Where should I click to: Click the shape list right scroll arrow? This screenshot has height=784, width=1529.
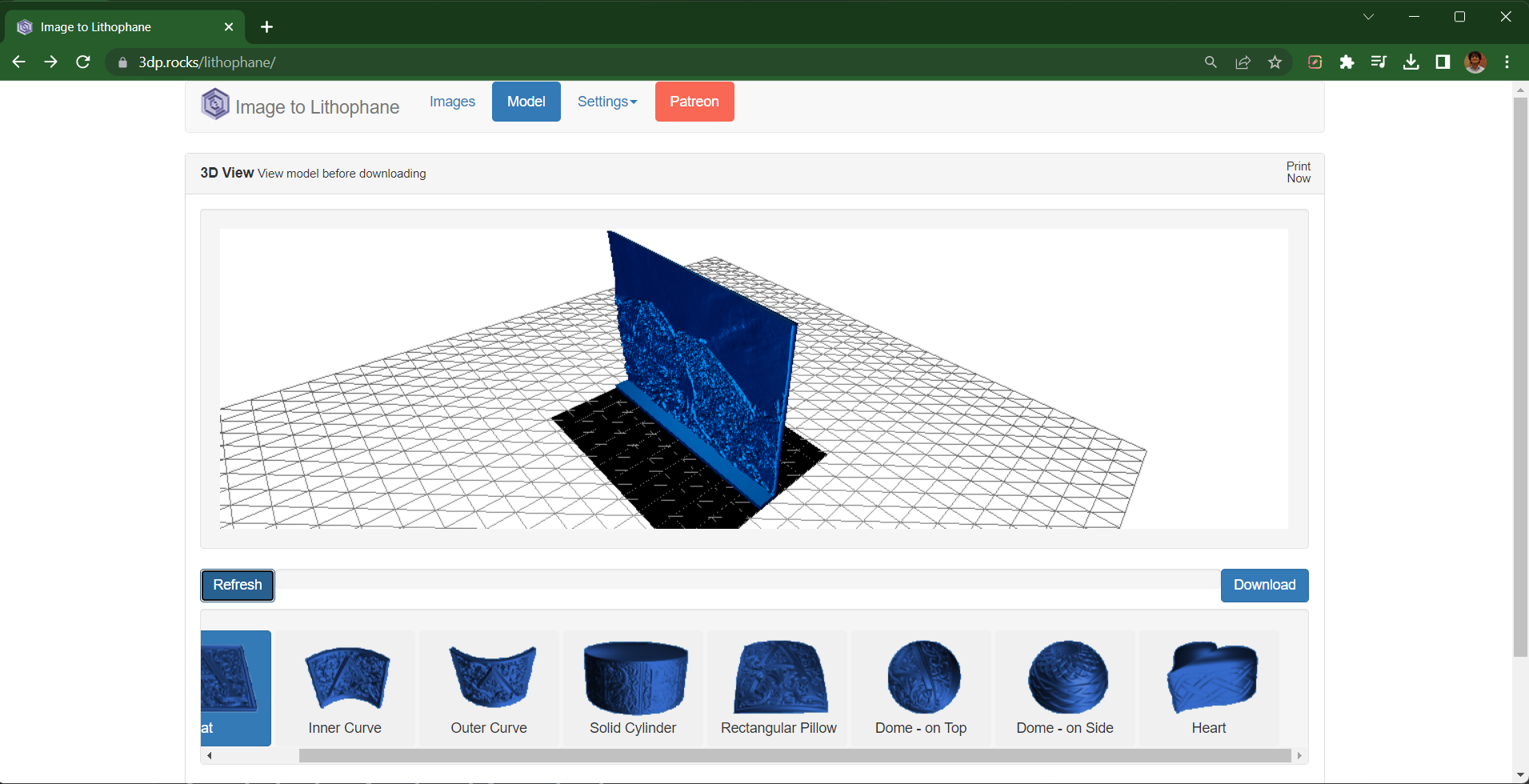coord(1299,756)
